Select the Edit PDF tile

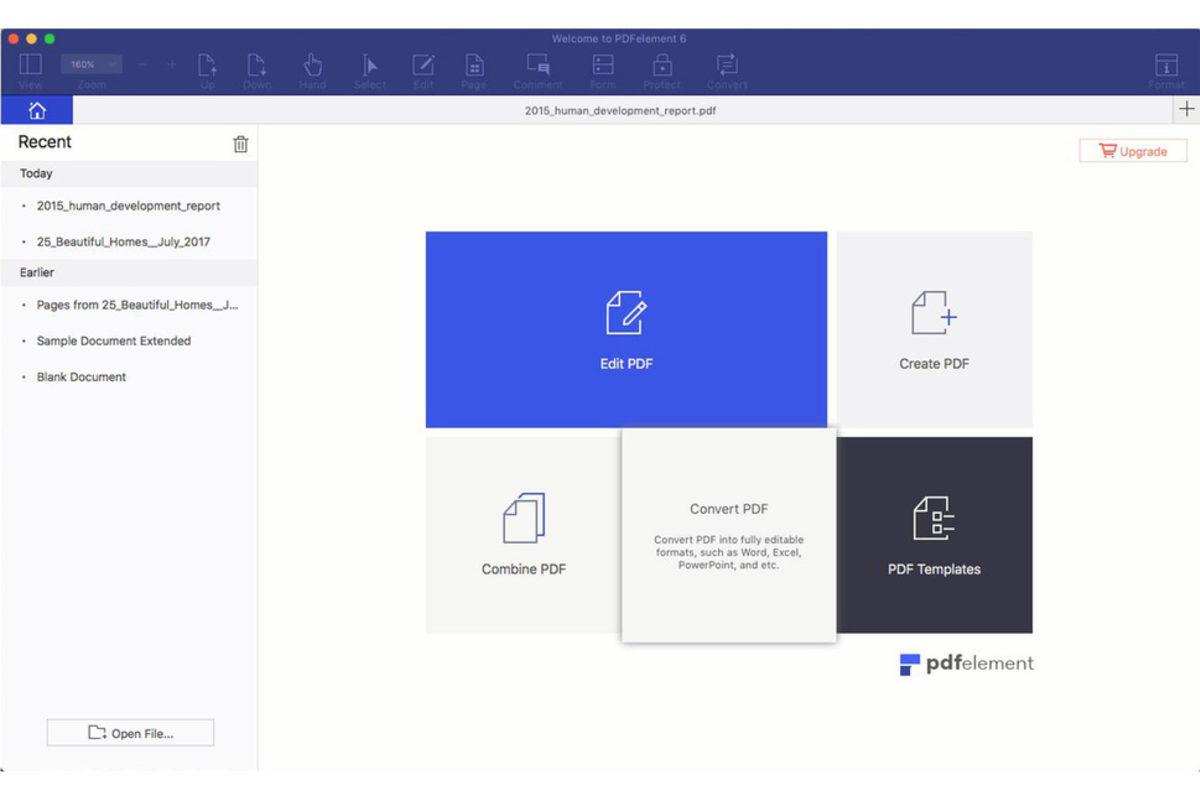click(x=626, y=330)
